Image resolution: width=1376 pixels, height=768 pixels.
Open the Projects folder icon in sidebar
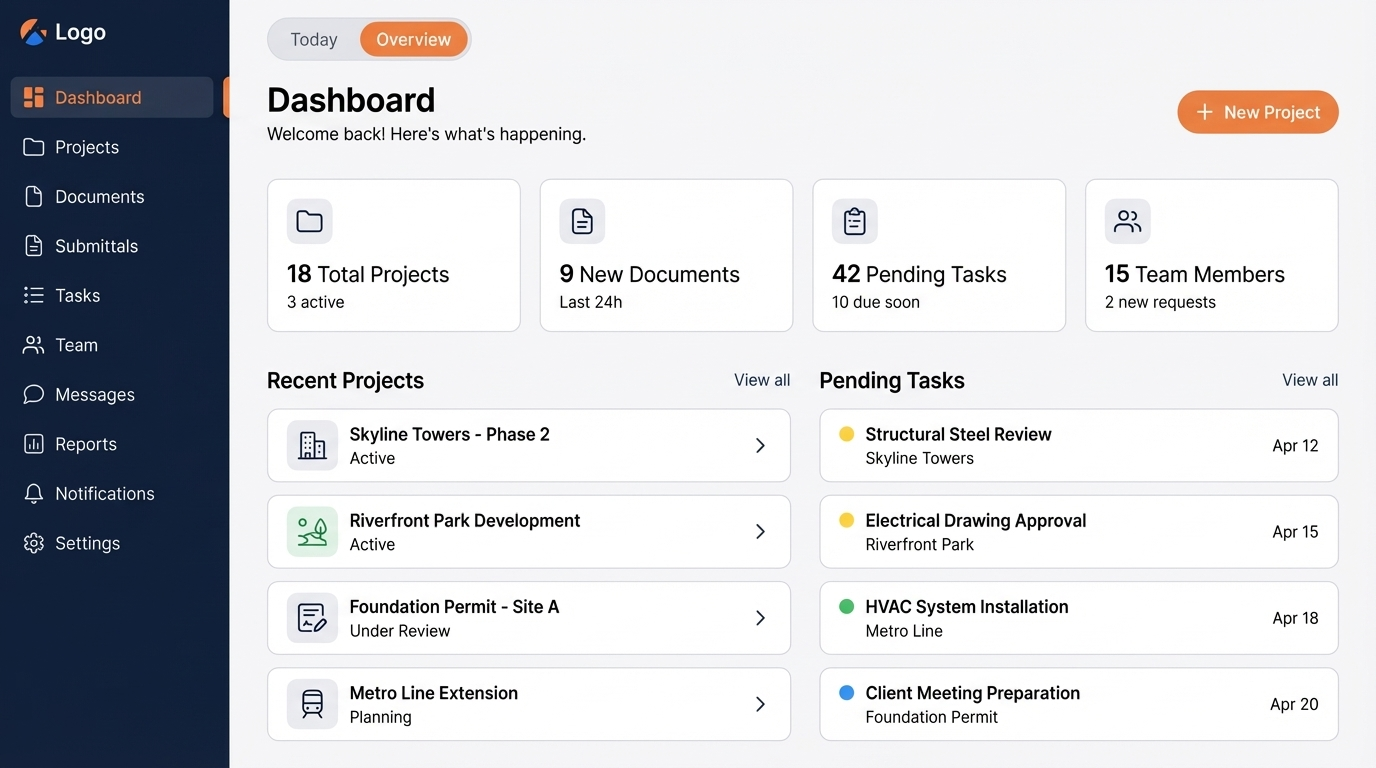click(33, 146)
